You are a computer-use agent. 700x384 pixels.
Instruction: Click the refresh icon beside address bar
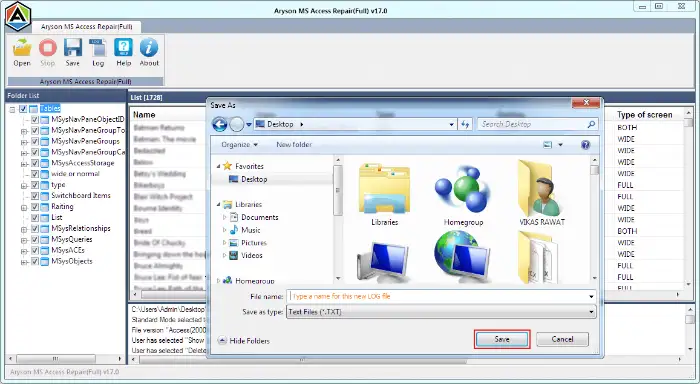(465, 124)
